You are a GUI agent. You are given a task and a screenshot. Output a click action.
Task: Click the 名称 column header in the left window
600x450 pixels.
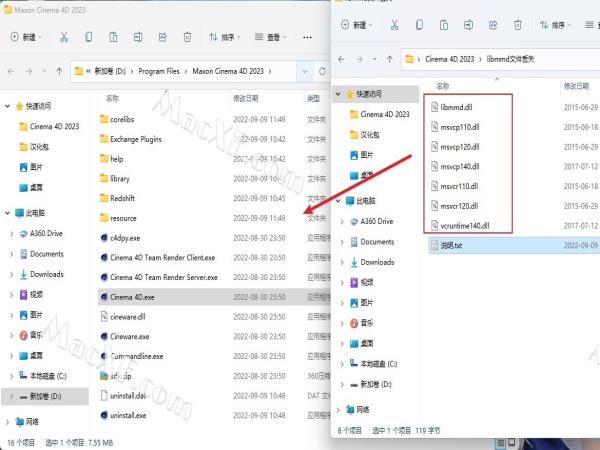[x=112, y=98]
